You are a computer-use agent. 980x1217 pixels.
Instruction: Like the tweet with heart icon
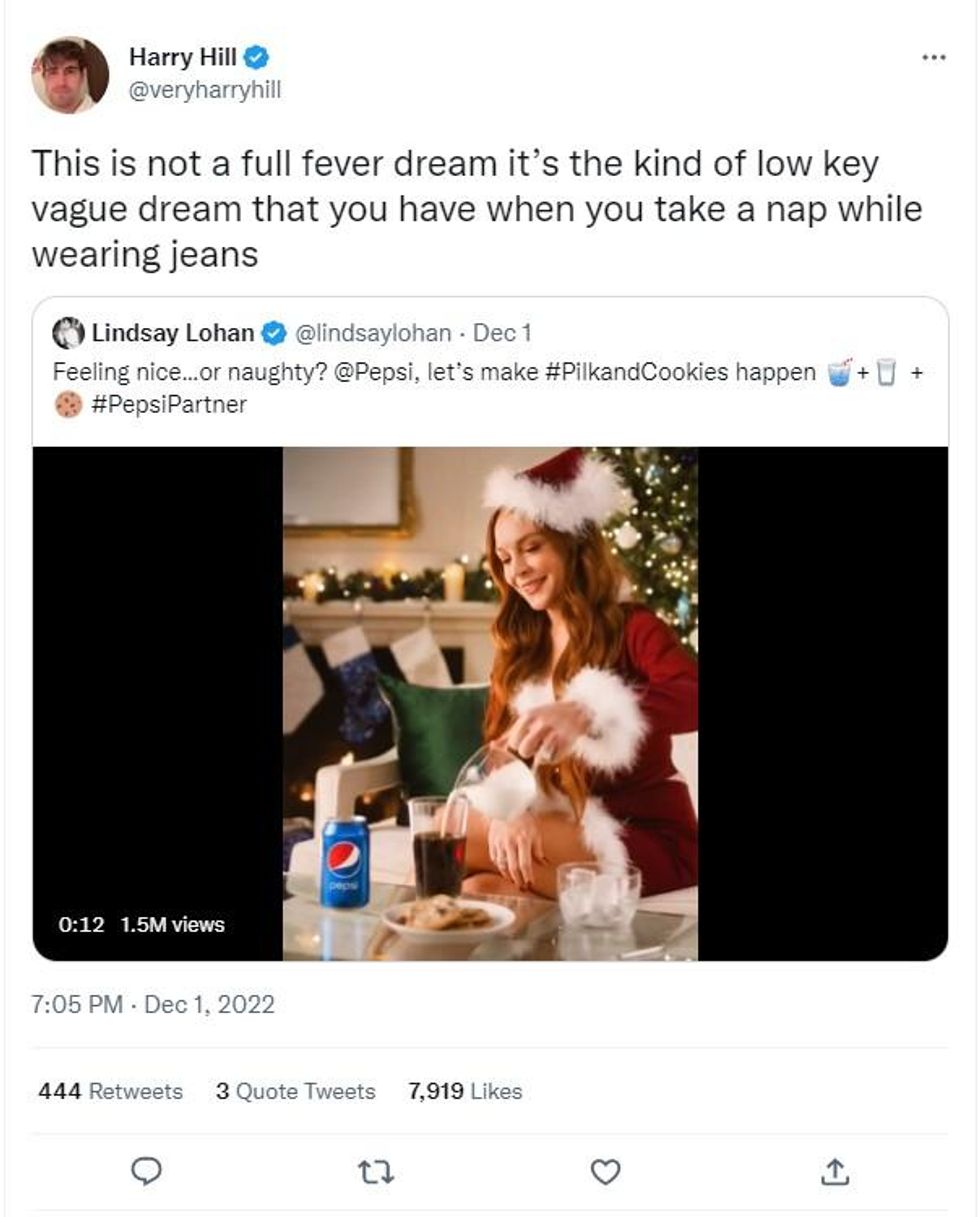click(606, 1171)
